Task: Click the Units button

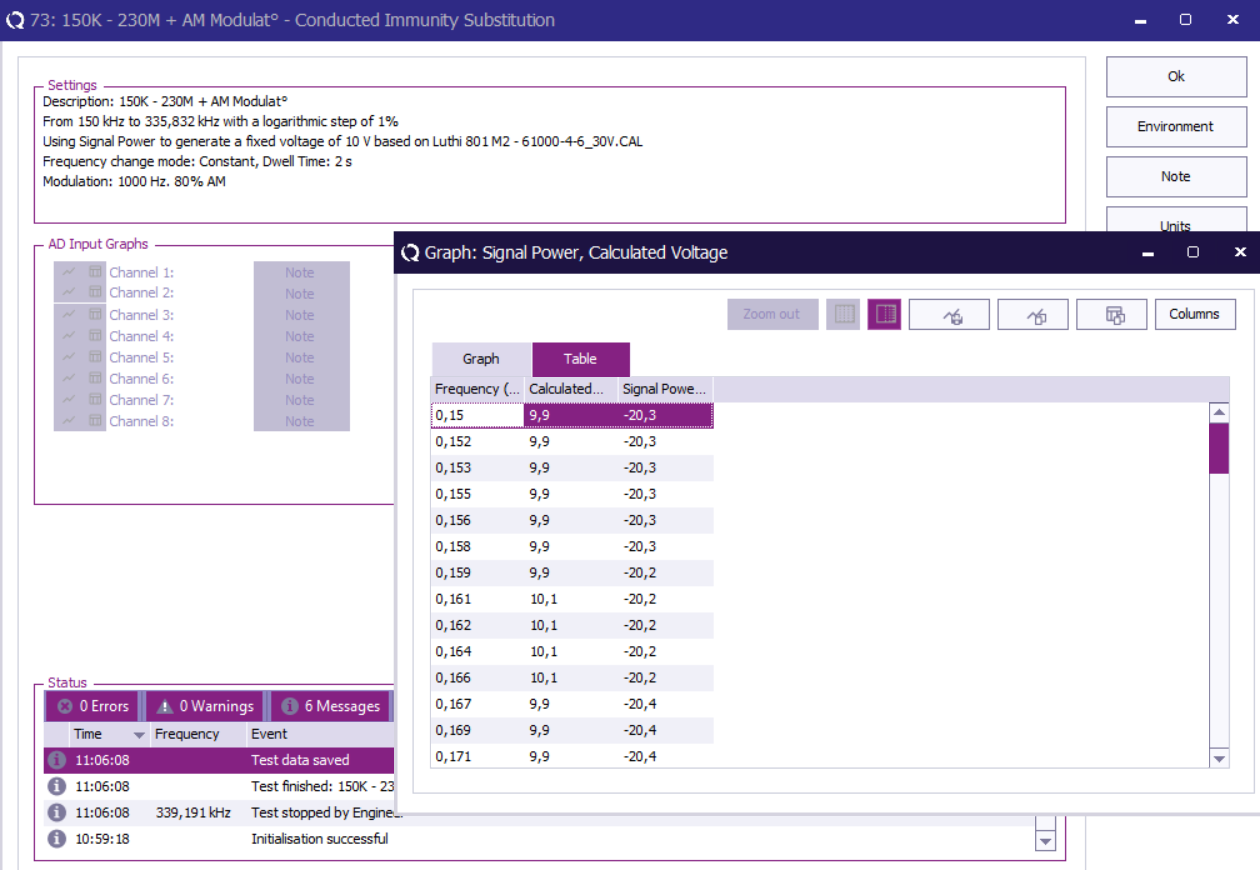Action: 1176,220
